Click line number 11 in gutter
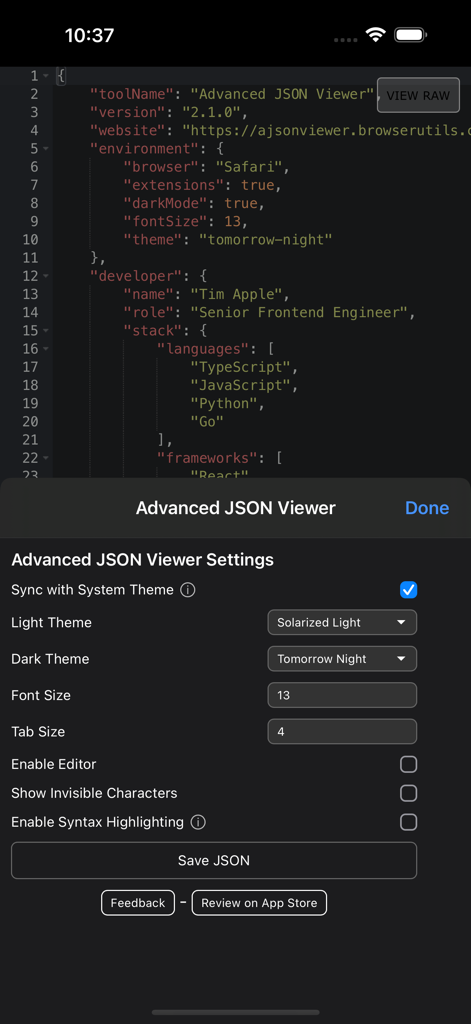This screenshot has width=471, height=1024. click(x=30, y=258)
